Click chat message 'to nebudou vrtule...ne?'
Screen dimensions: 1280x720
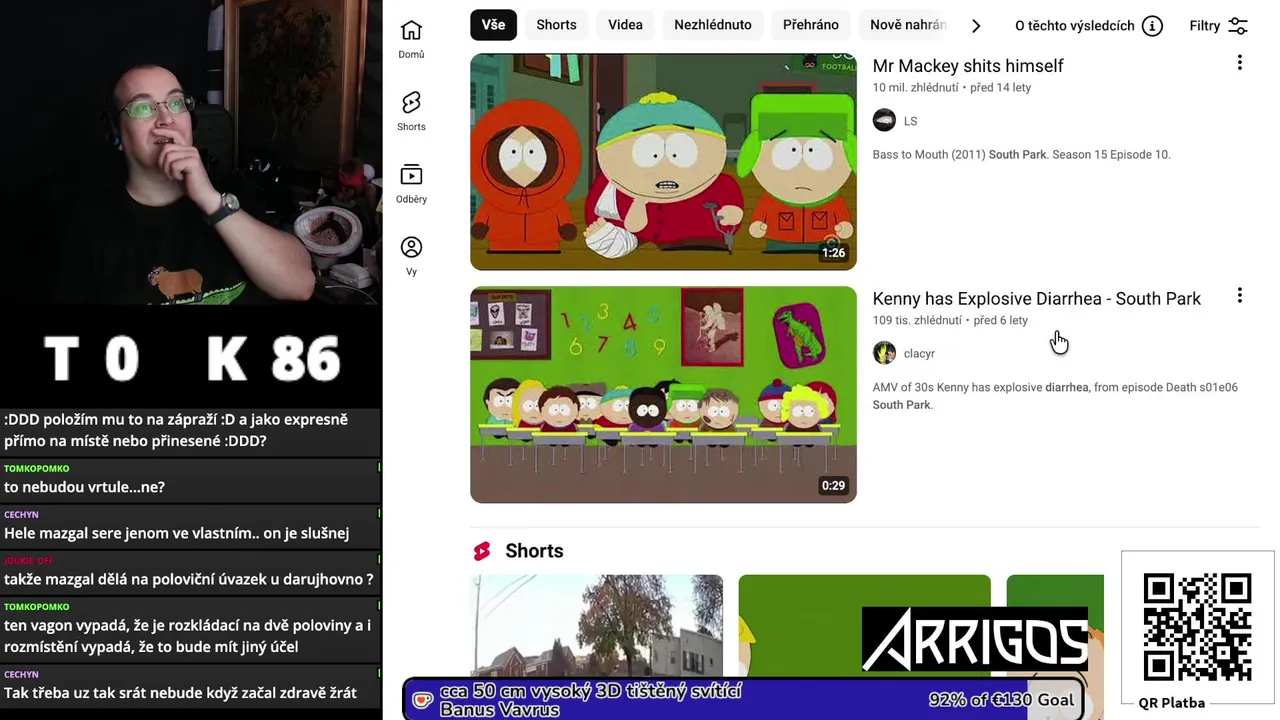point(190,479)
